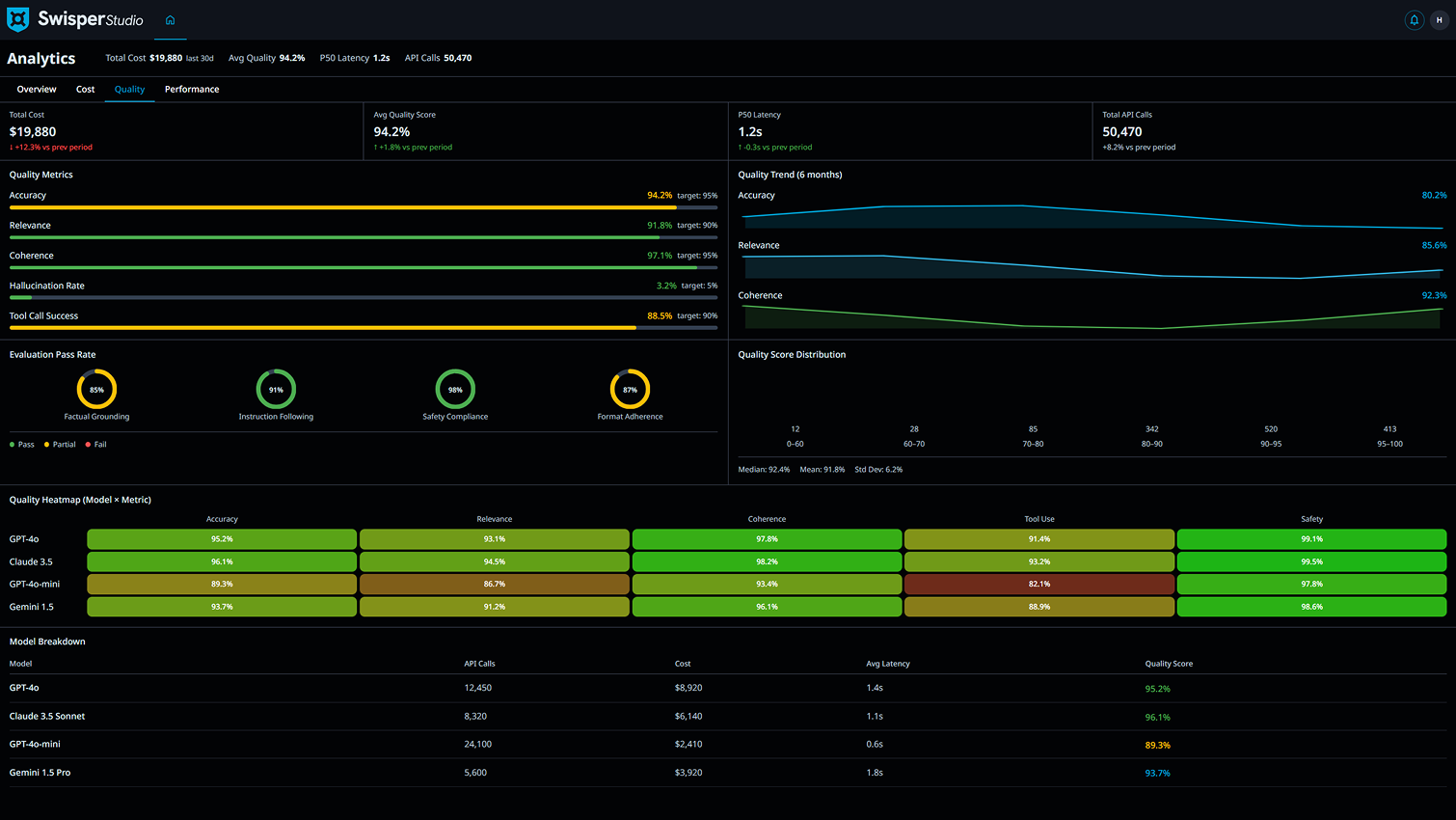Click the Avg Quality Score 94.2% card
The height and width of the screenshot is (820, 1456).
pos(545,131)
